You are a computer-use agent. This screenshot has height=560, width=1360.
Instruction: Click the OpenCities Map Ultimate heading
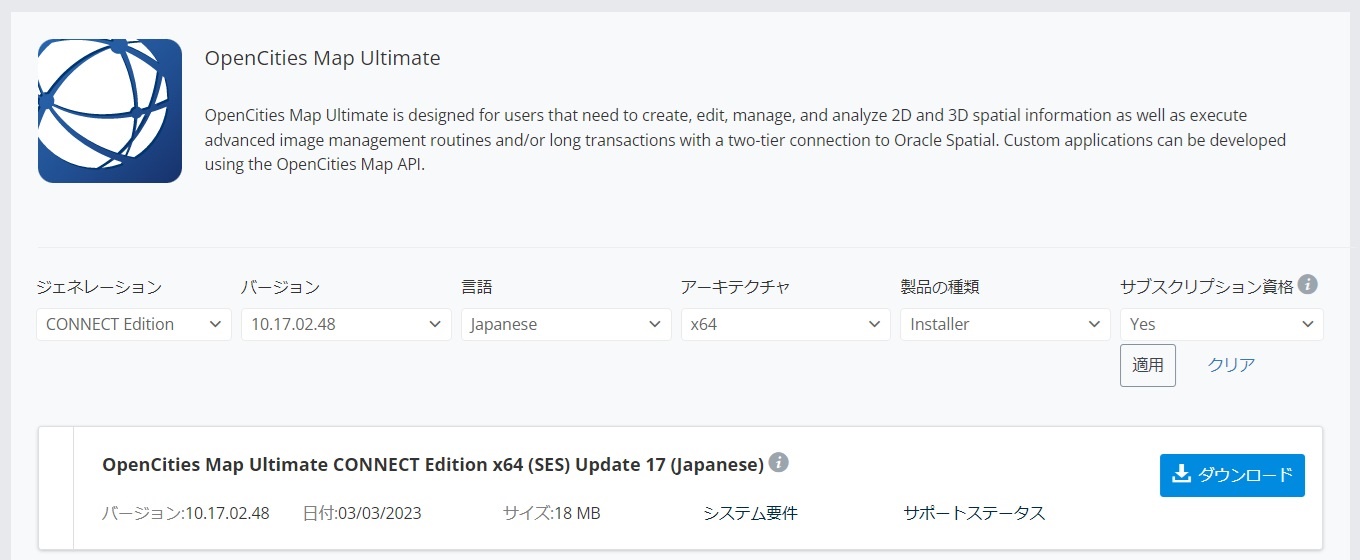(322, 58)
